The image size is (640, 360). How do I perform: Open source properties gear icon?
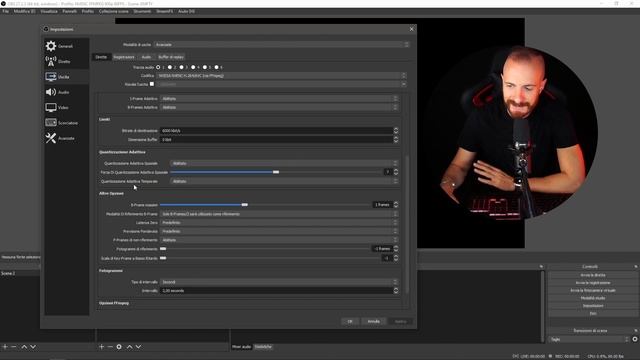(x=119, y=347)
